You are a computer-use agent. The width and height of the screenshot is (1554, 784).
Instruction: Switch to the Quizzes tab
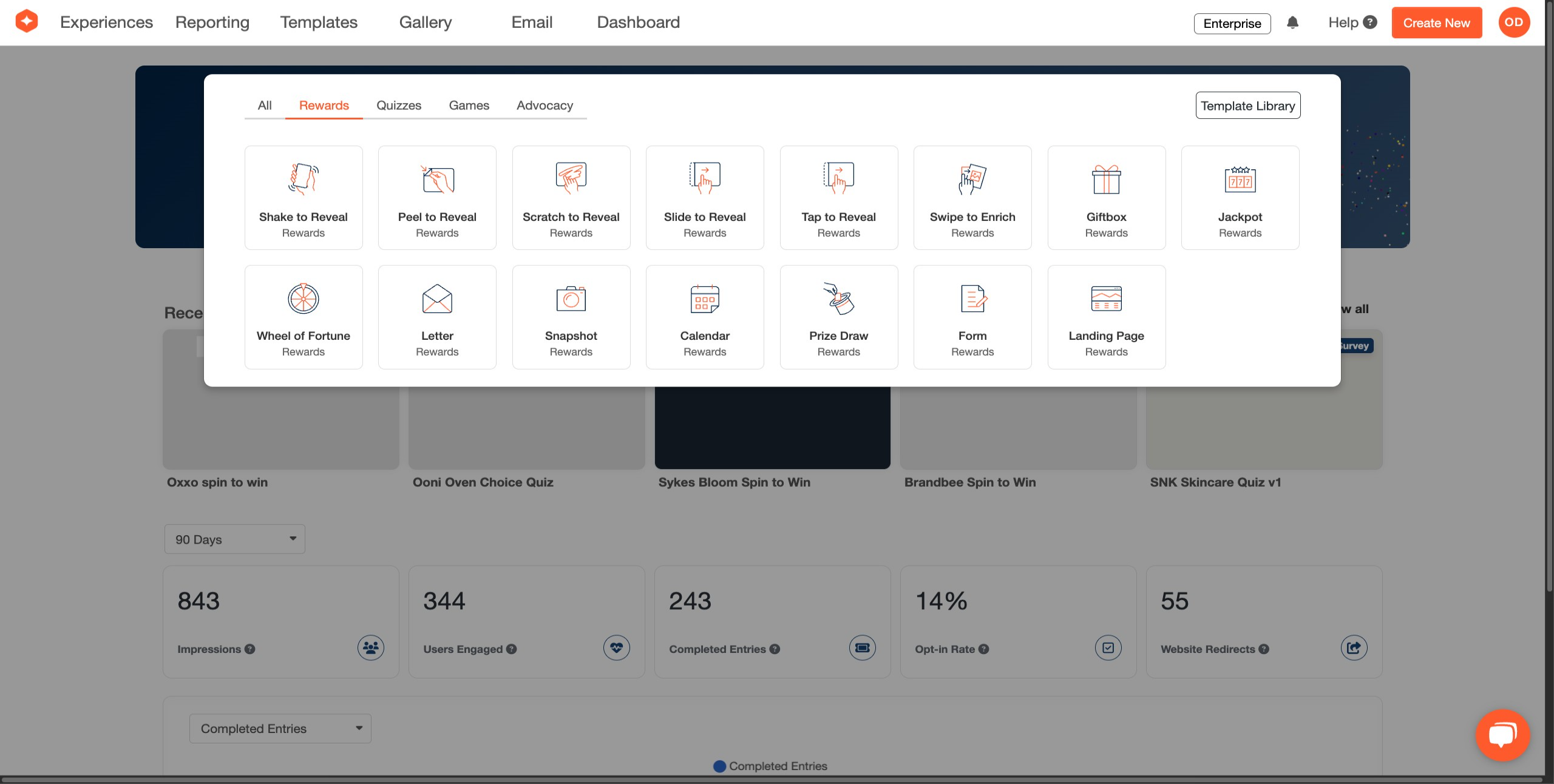[398, 106]
